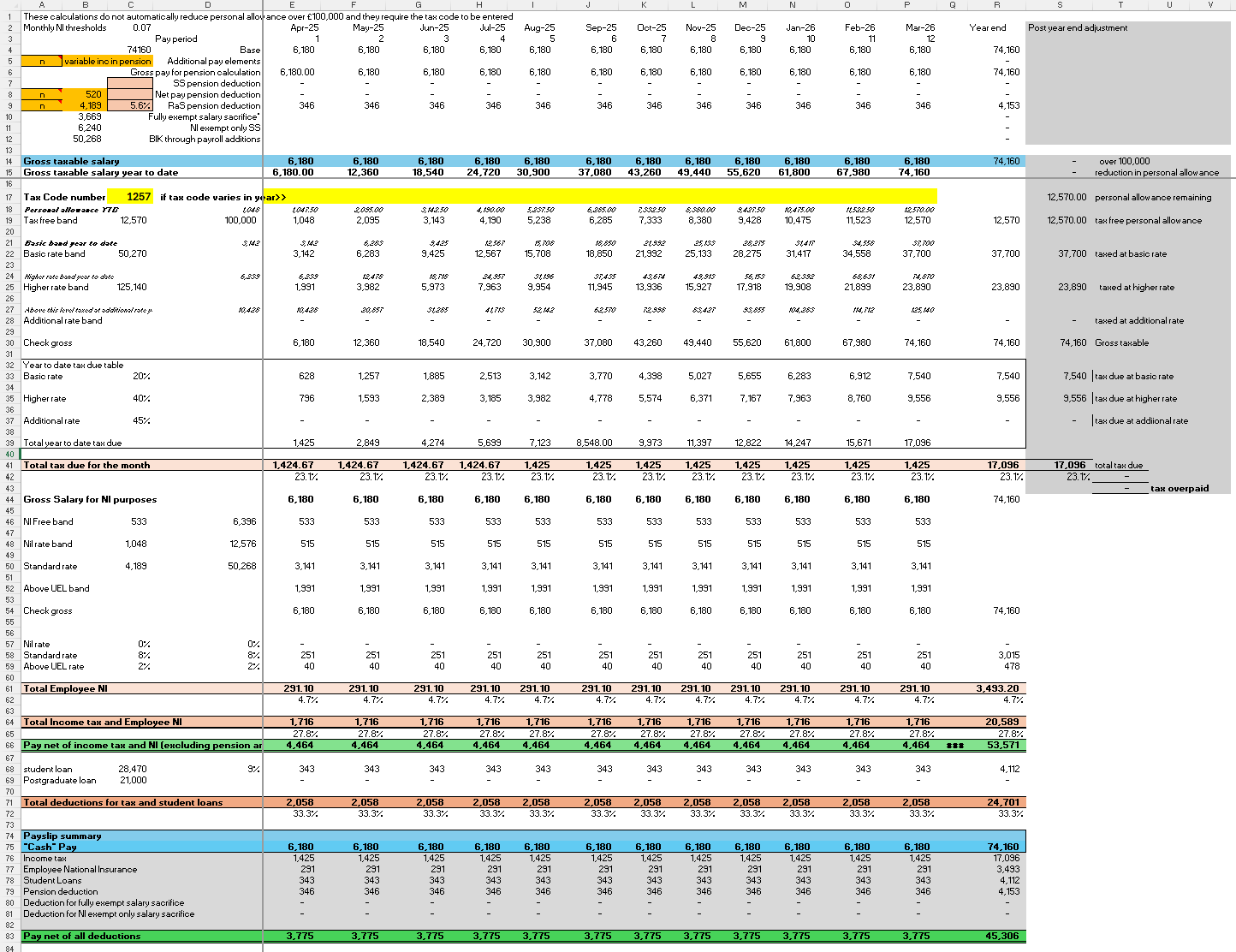Select the 'BIK through payroll additions' label
Image resolution: width=1236 pixels, height=952 pixels.
205,139
